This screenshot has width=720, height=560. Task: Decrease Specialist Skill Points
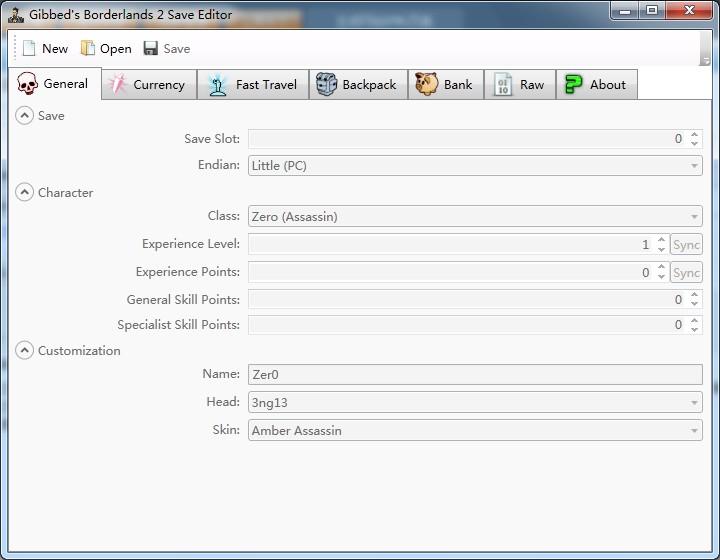click(694, 329)
